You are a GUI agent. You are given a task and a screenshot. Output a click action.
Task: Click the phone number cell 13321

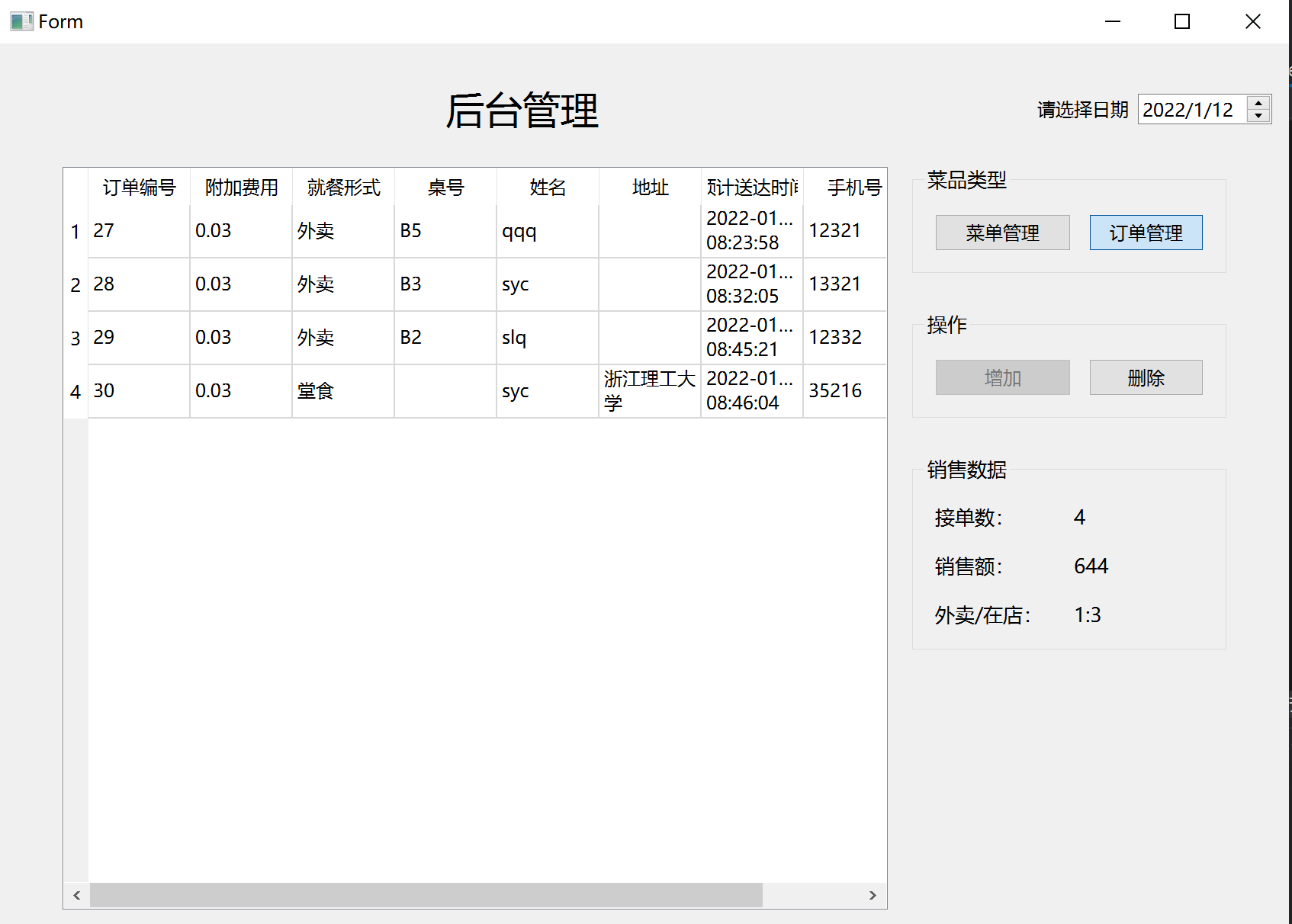coord(844,284)
